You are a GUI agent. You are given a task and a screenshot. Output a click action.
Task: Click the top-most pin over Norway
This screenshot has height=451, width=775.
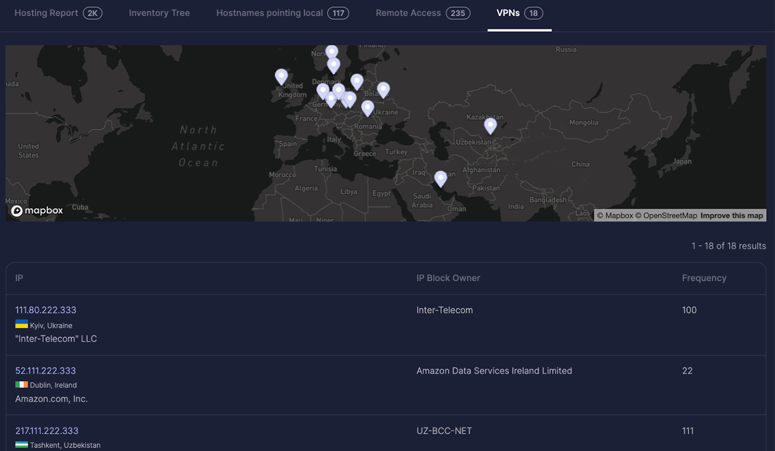click(332, 51)
